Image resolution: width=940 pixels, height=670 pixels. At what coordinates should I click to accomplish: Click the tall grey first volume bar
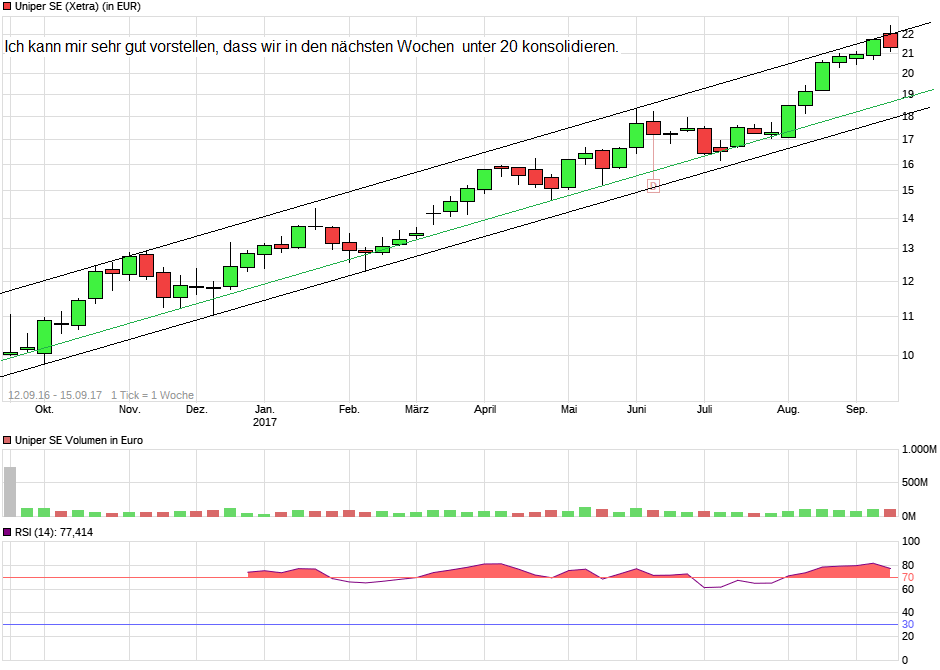[10, 491]
